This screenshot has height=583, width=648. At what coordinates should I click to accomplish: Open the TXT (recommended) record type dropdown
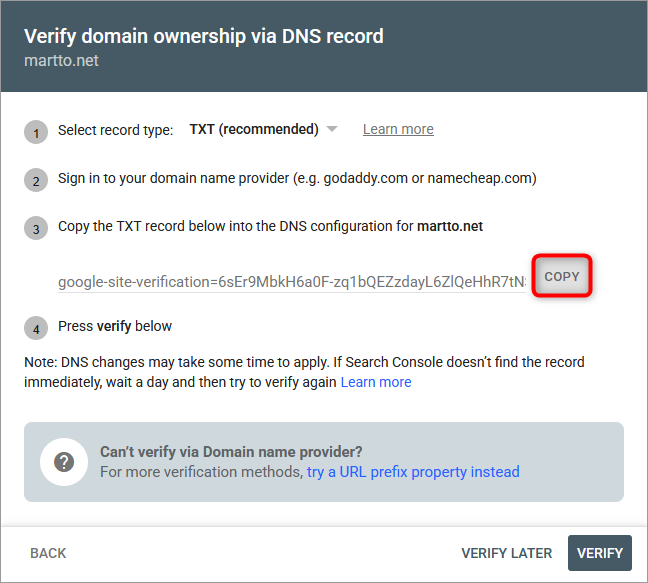263,129
